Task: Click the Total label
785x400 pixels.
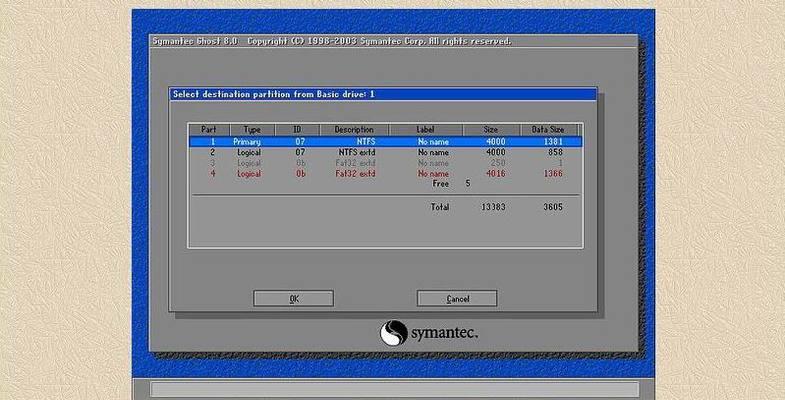Action: (x=440, y=207)
